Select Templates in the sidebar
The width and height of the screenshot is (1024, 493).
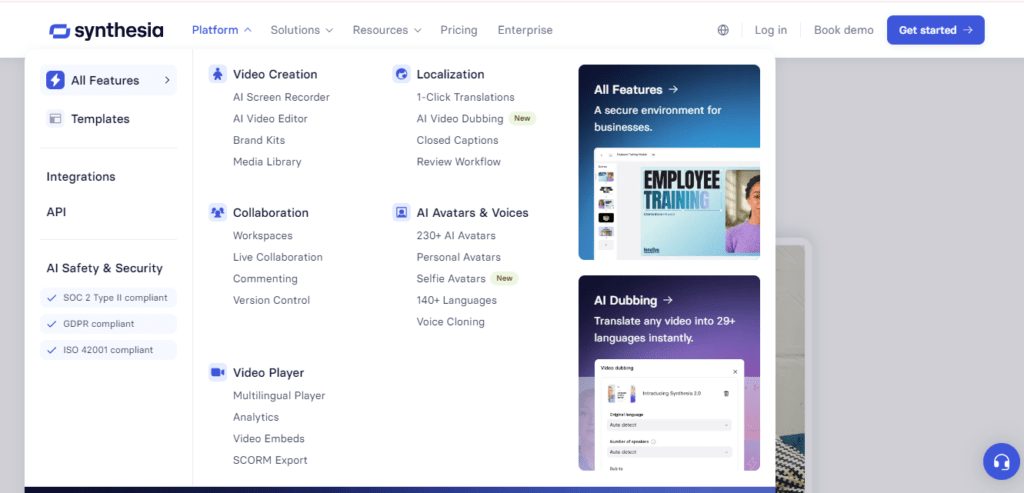(x=108, y=119)
